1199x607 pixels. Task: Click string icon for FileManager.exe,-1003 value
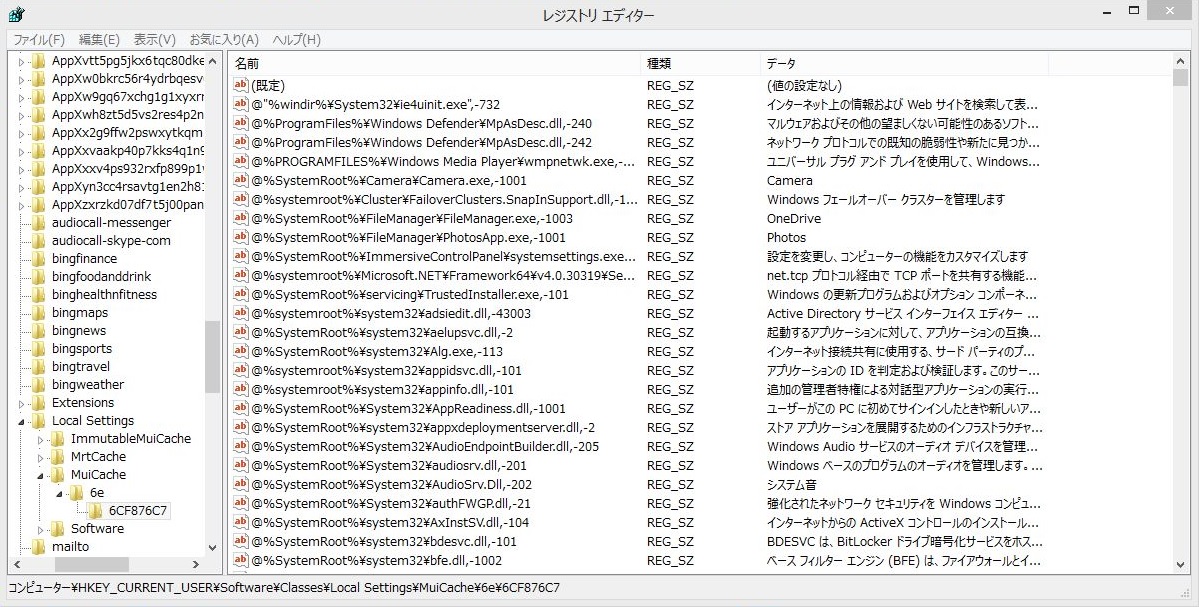pyautogui.click(x=241, y=218)
